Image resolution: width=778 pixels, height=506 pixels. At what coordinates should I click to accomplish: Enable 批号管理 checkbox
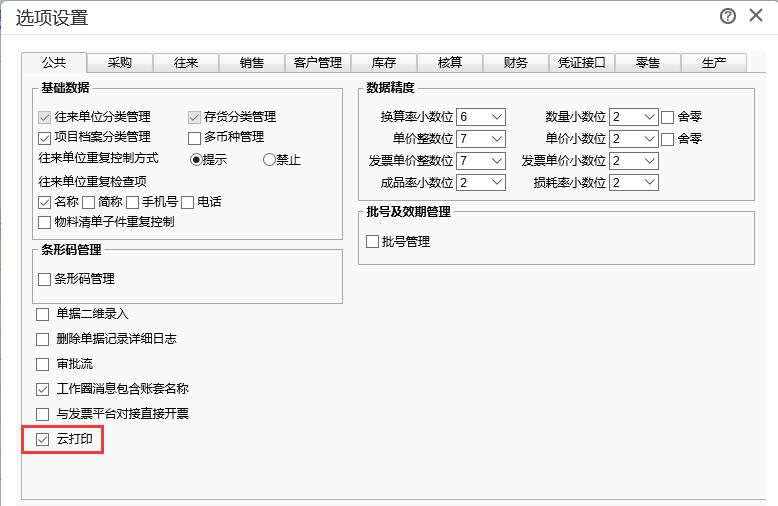point(373,241)
